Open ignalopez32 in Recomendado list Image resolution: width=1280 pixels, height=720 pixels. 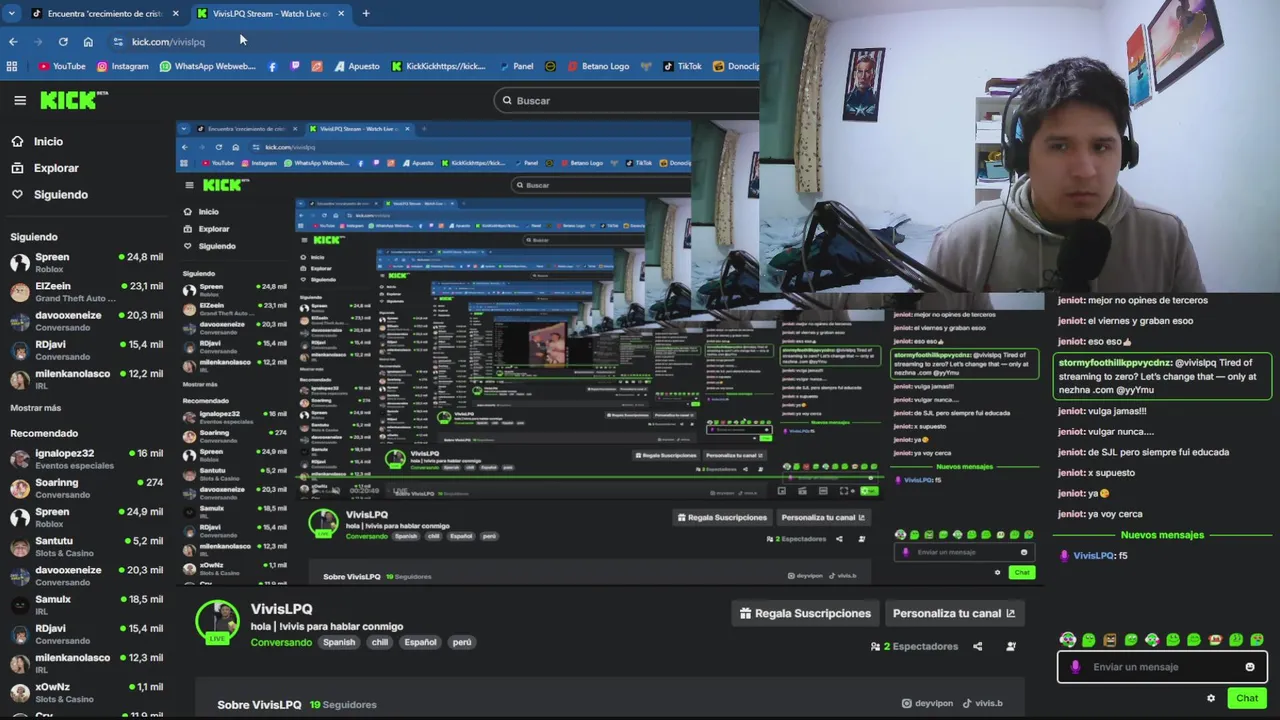click(x=86, y=458)
